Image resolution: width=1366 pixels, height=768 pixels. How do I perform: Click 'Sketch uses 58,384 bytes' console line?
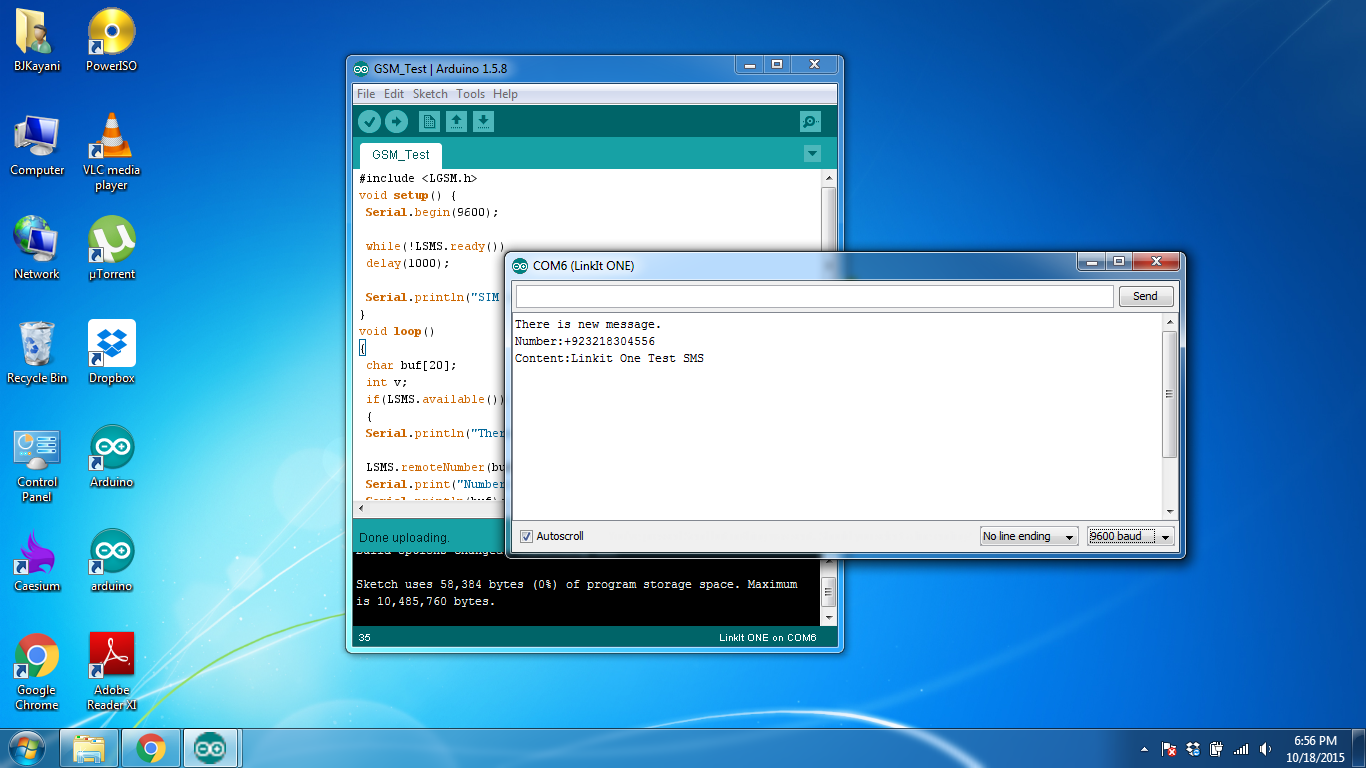tap(577, 584)
